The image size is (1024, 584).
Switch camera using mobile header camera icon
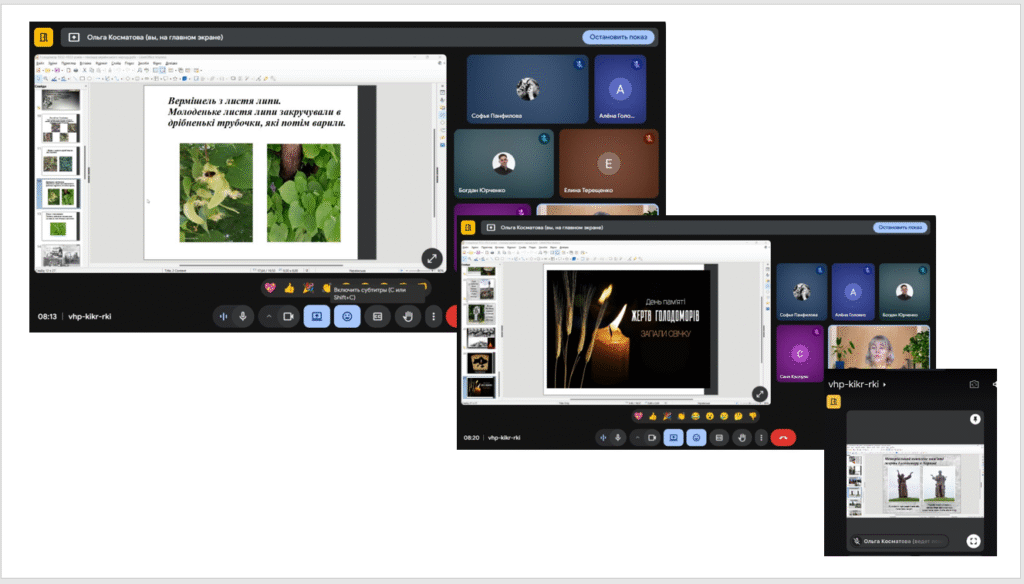[x=974, y=384]
